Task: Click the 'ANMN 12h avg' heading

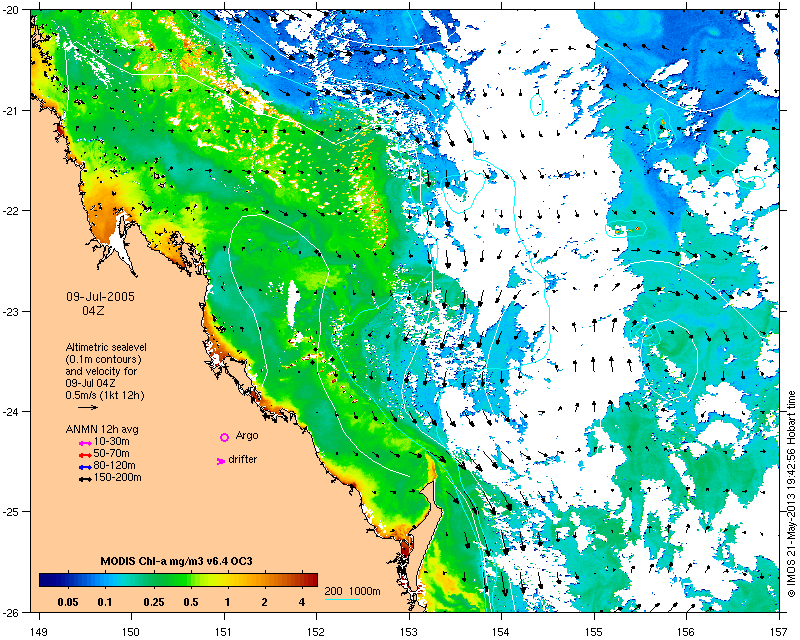Action: (x=102, y=429)
